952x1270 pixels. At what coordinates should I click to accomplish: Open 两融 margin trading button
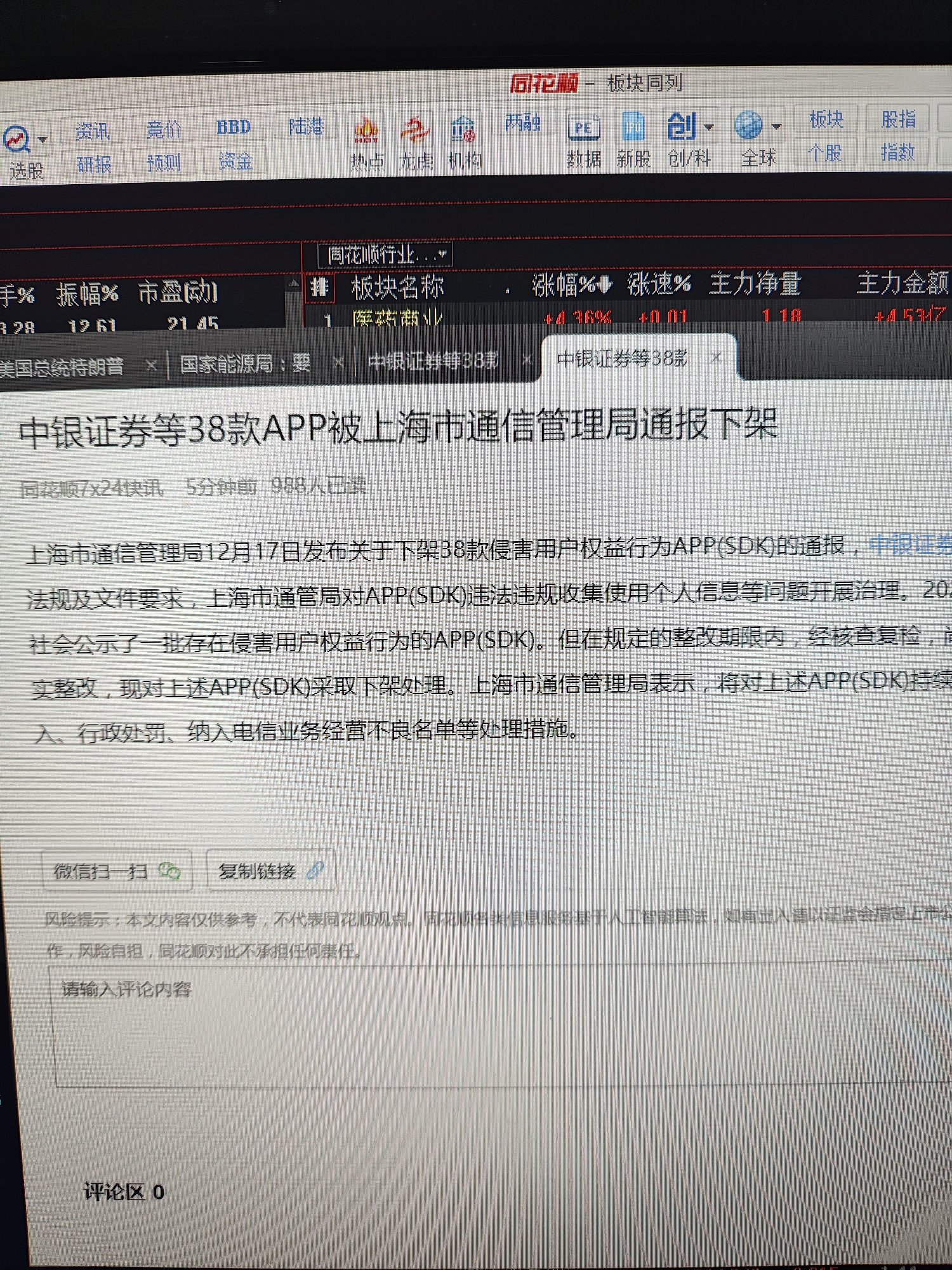pos(522,123)
